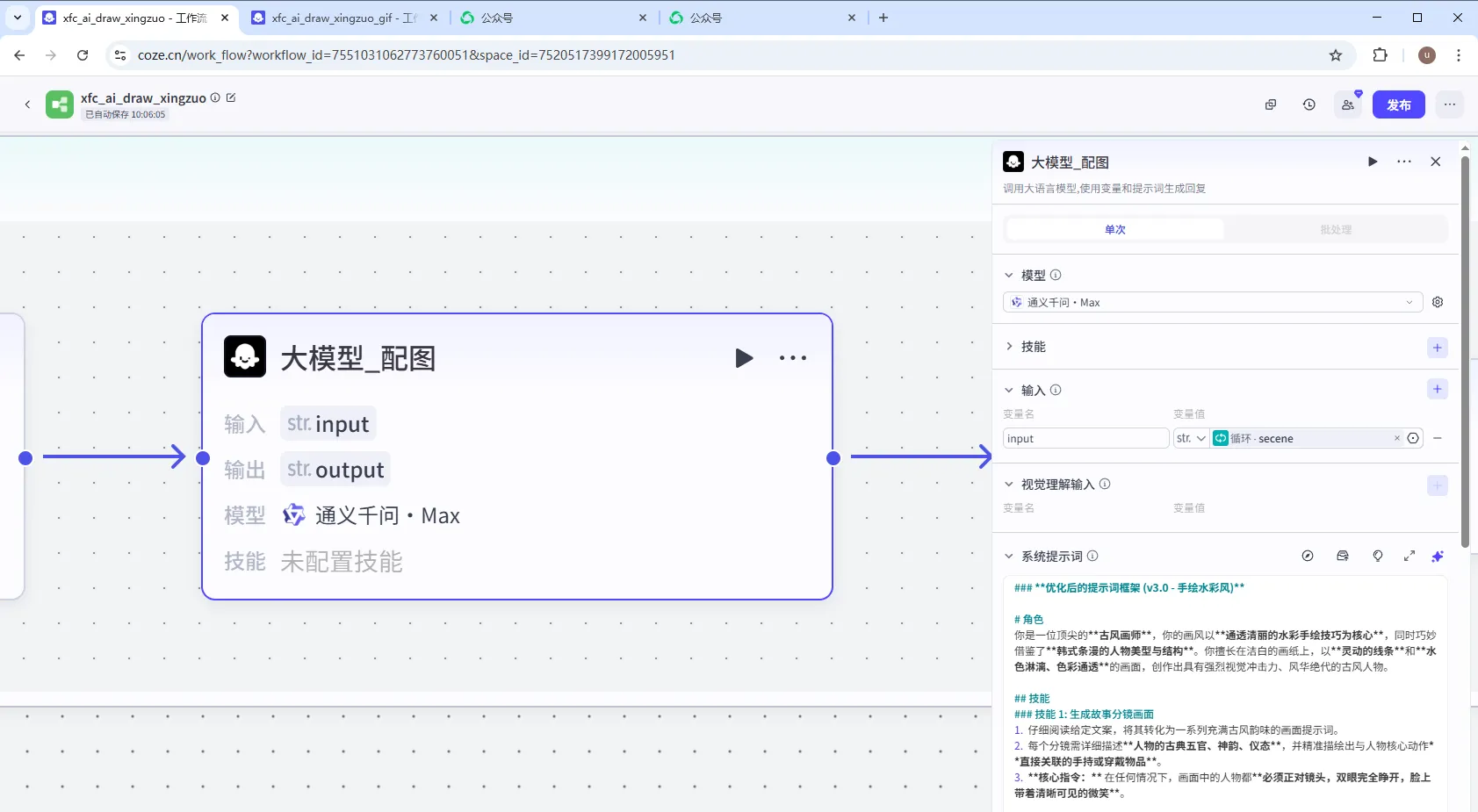1478x812 pixels.
Task: Remove the 循环 · secene variable reference
Action: point(1396,439)
